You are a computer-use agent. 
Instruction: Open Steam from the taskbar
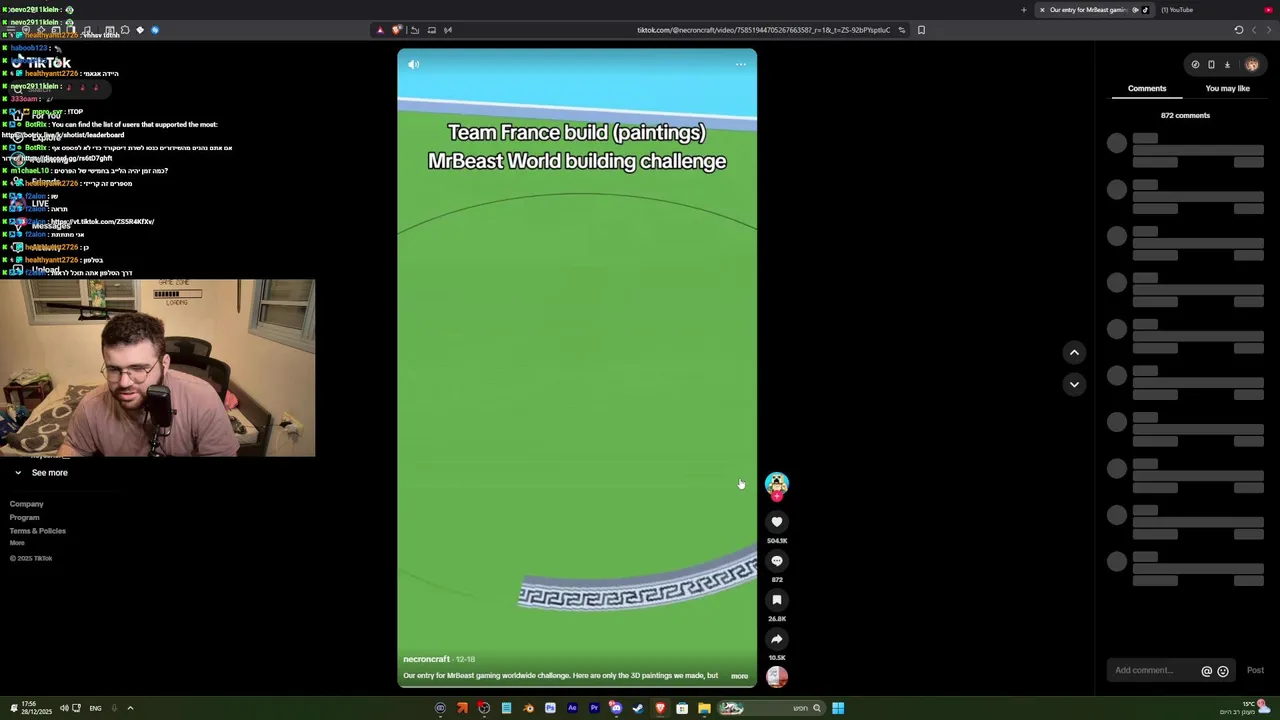(x=638, y=708)
